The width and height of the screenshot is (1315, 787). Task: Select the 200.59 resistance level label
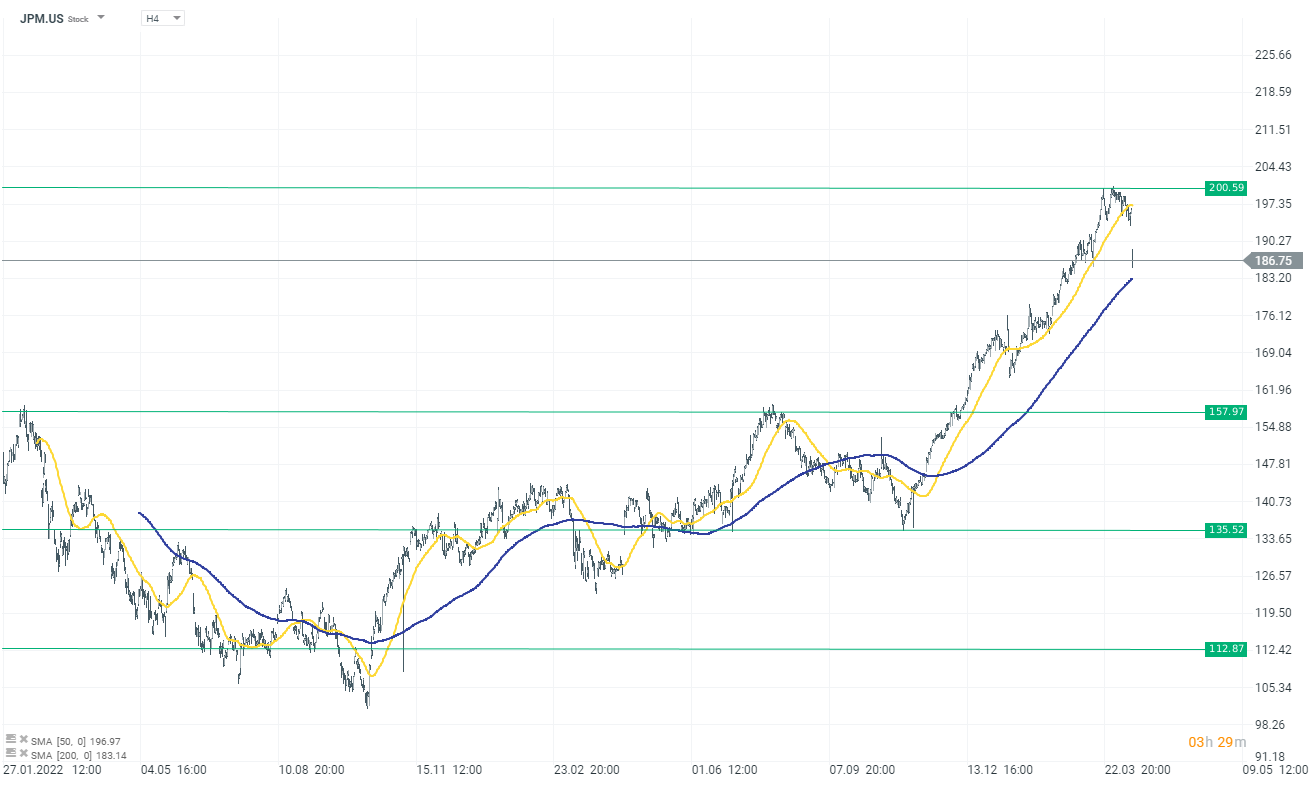click(x=1226, y=188)
